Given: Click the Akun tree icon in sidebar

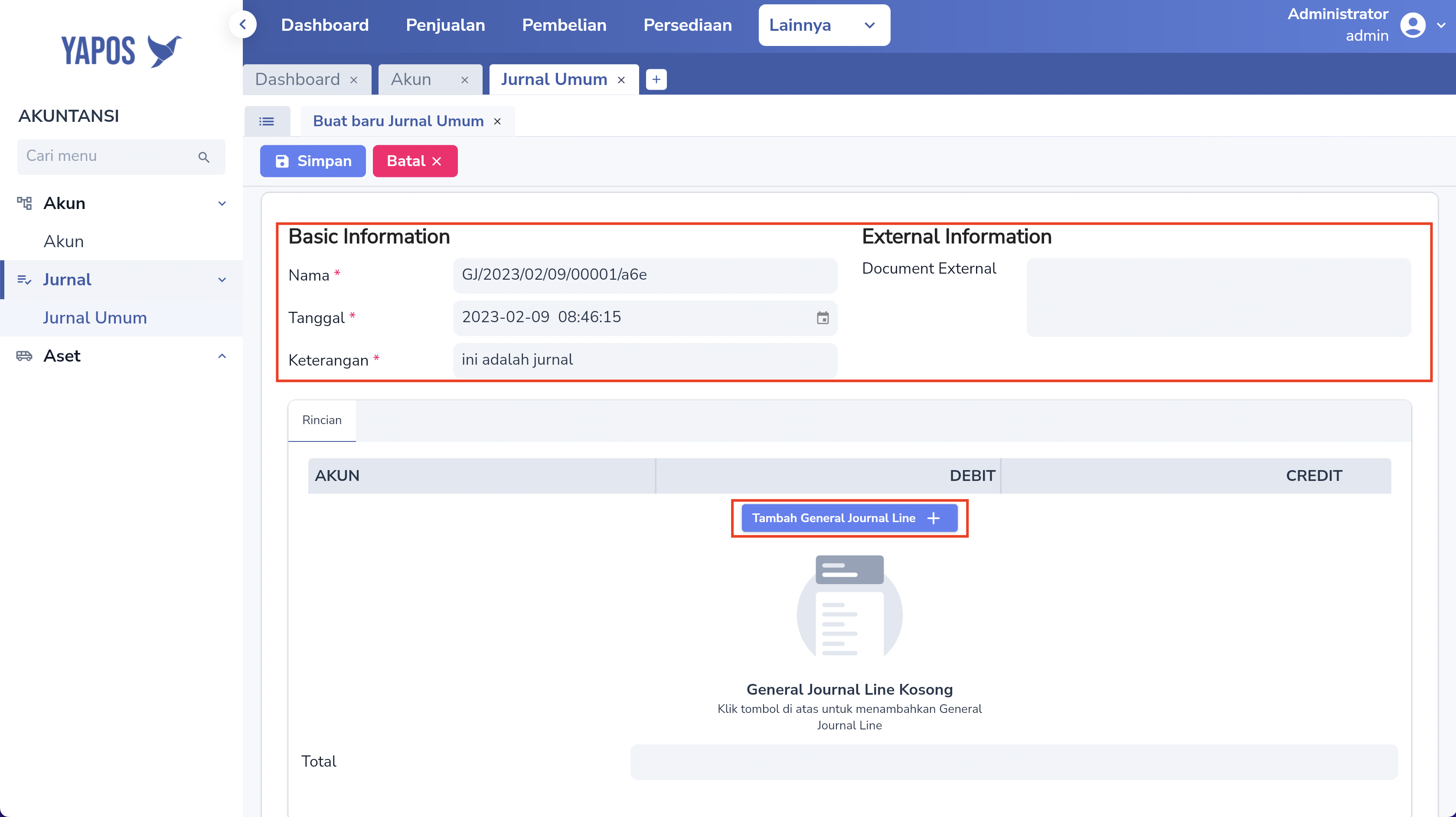Looking at the screenshot, I should tap(24, 203).
